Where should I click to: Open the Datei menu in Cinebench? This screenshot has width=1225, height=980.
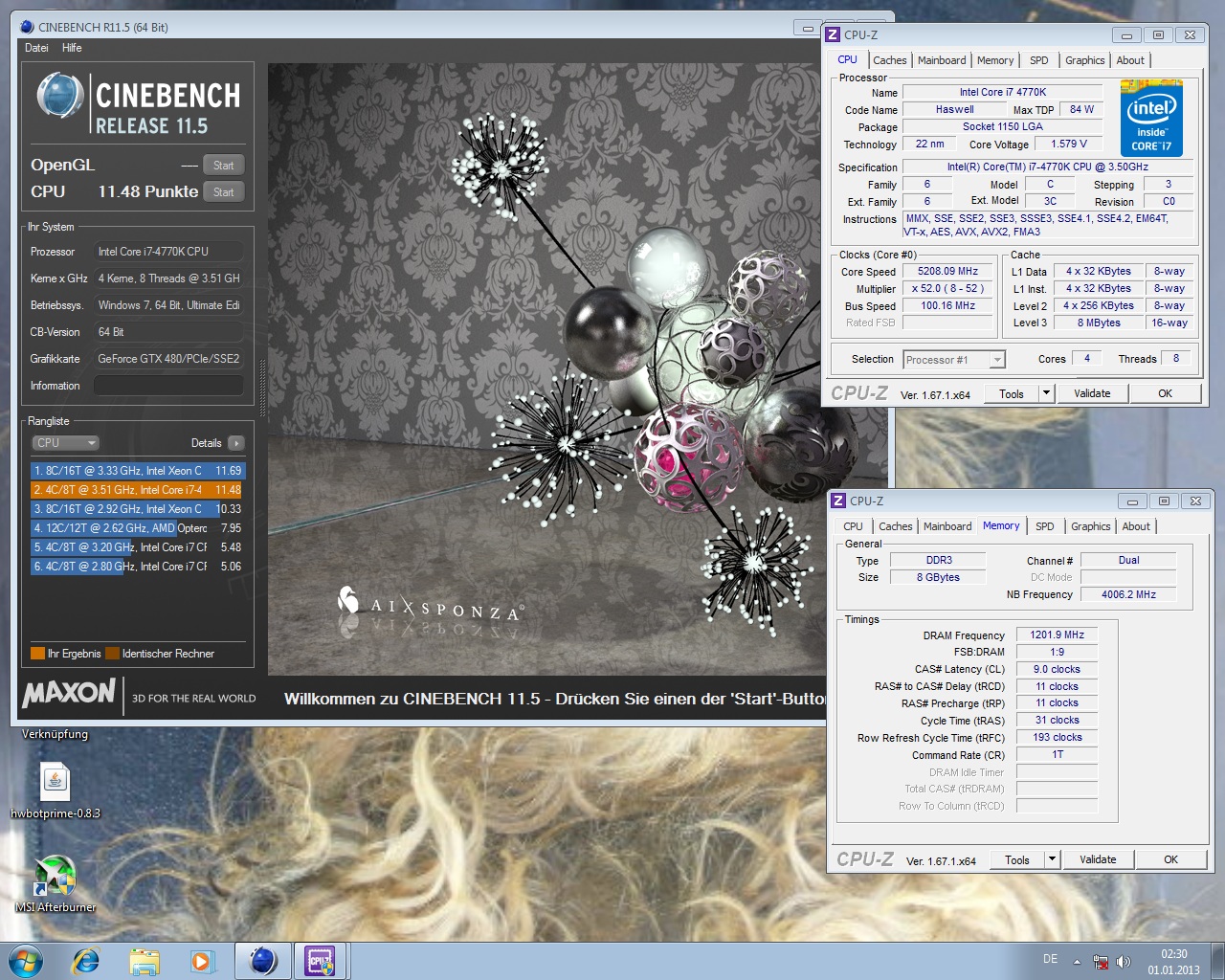tap(36, 48)
